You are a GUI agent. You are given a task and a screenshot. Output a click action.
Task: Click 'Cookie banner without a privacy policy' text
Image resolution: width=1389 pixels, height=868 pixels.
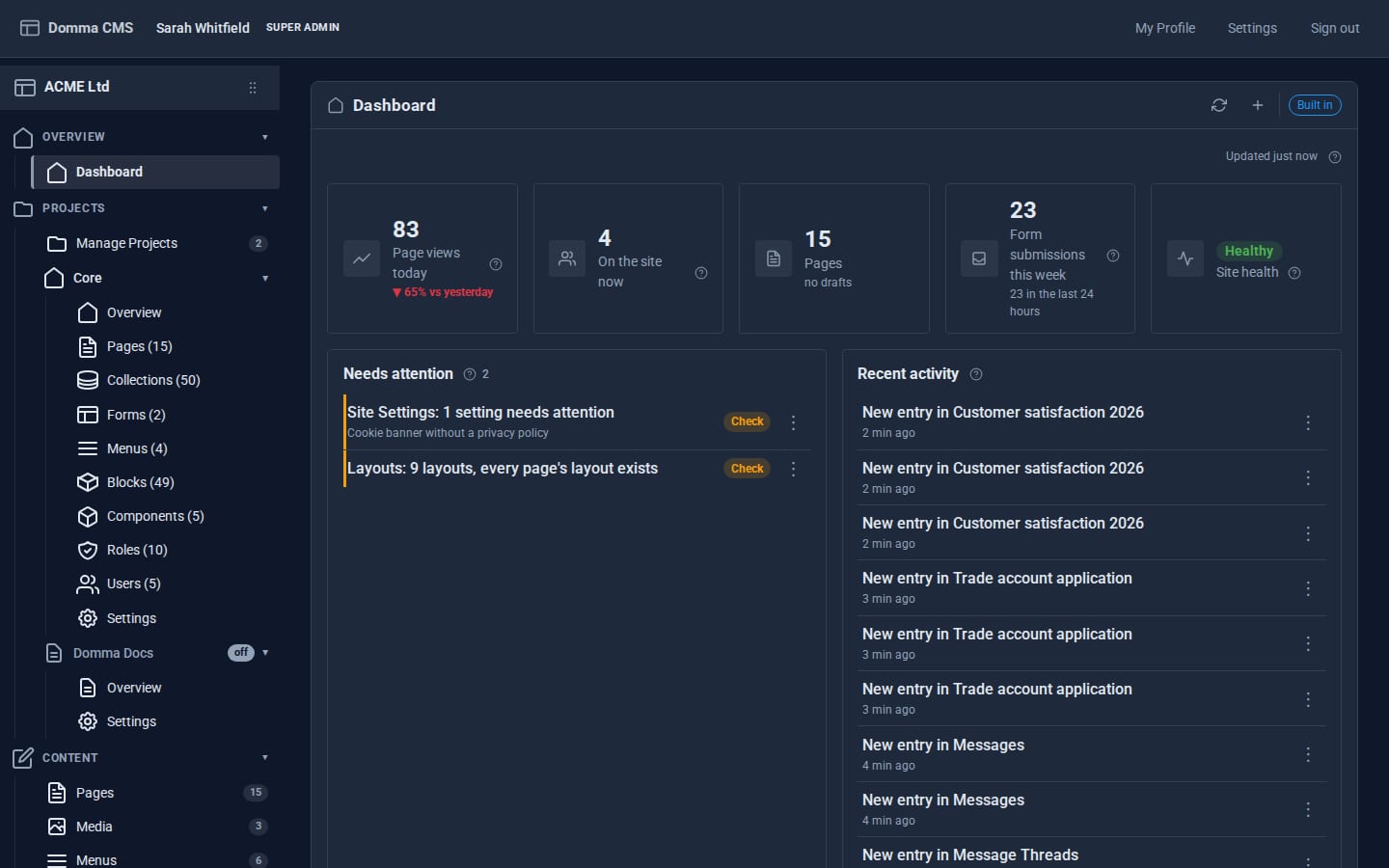click(448, 433)
